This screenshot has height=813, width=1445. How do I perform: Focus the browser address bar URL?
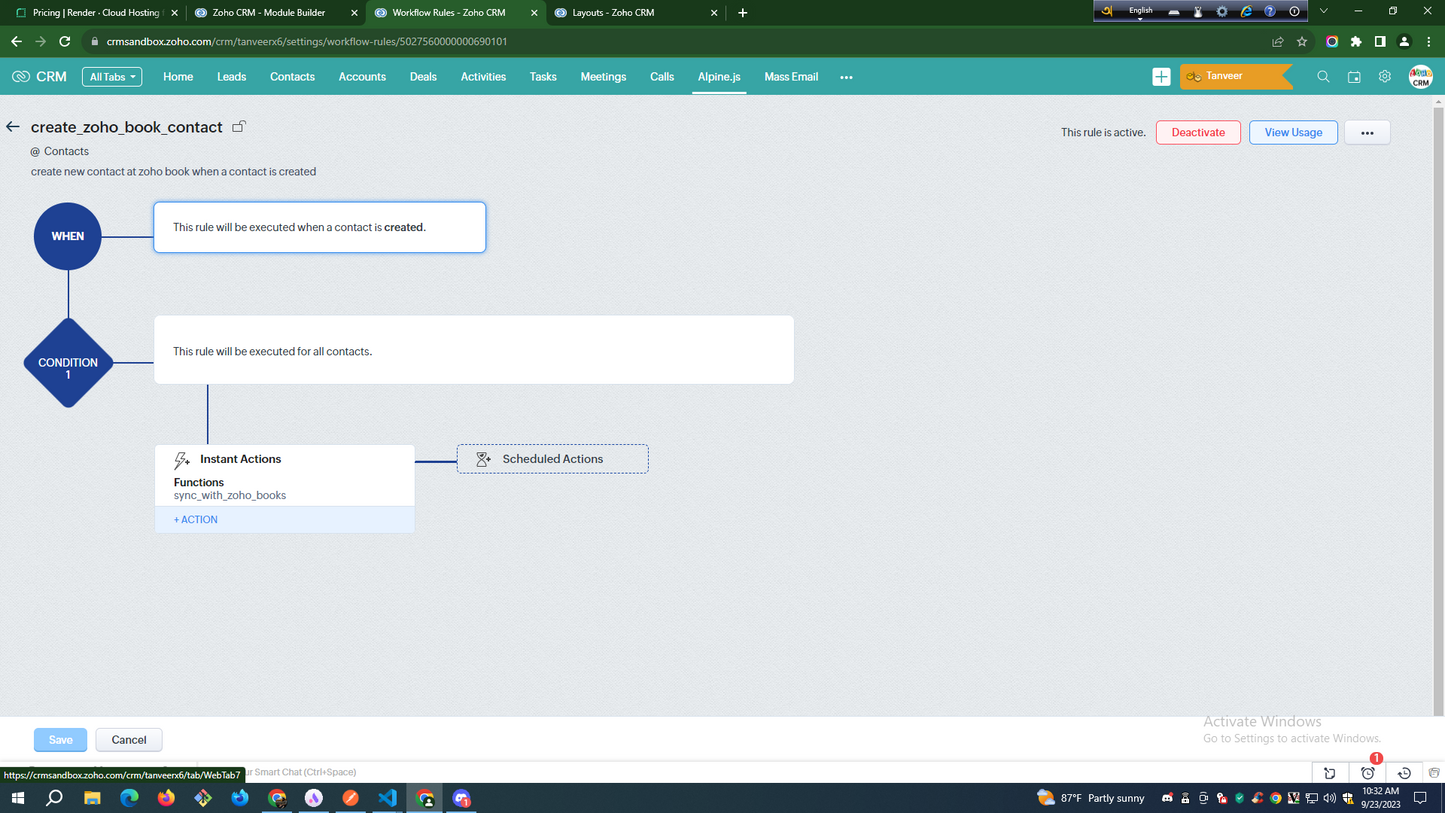coord(306,42)
